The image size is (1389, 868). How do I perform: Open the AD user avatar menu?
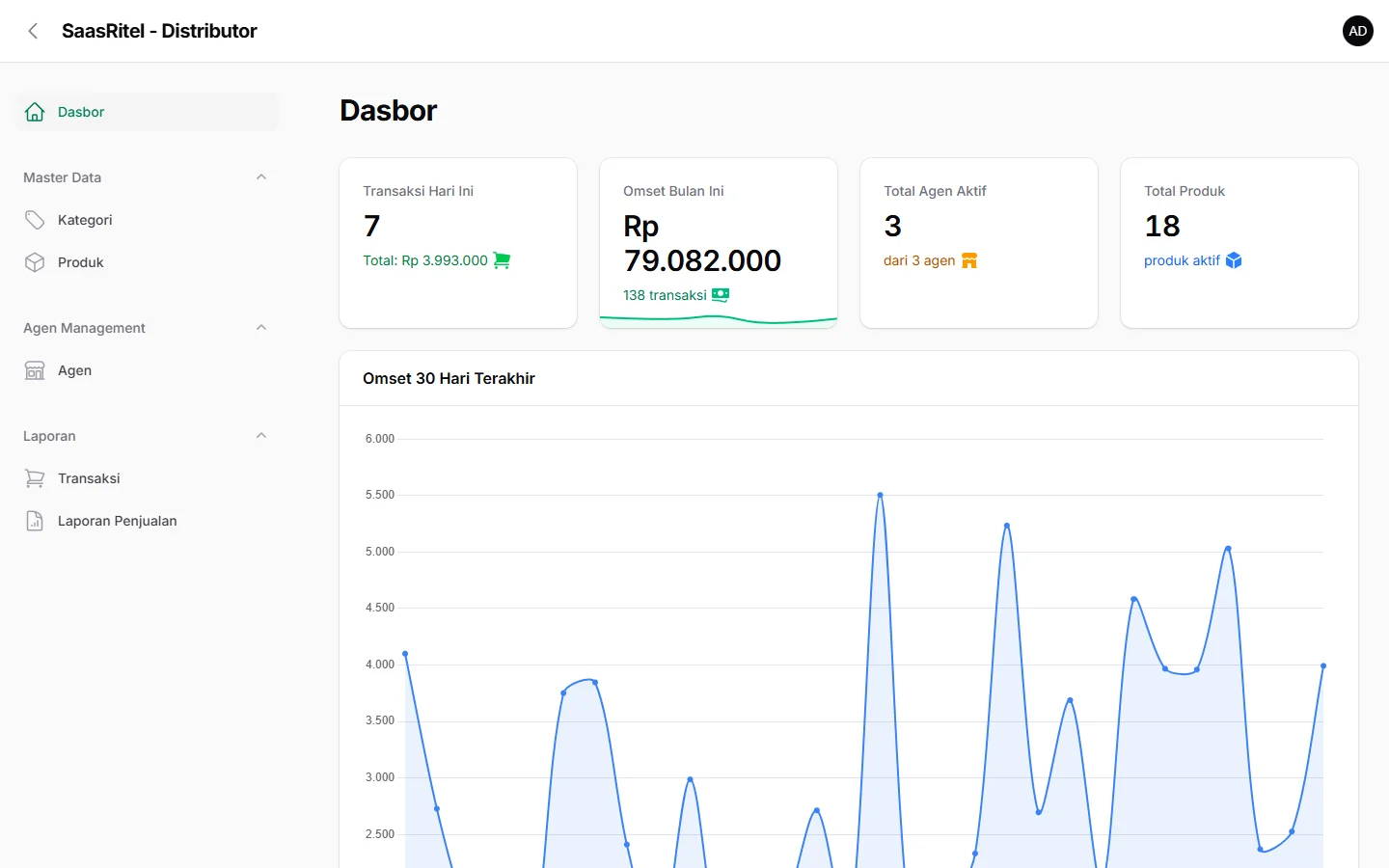pyautogui.click(x=1358, y=31)
